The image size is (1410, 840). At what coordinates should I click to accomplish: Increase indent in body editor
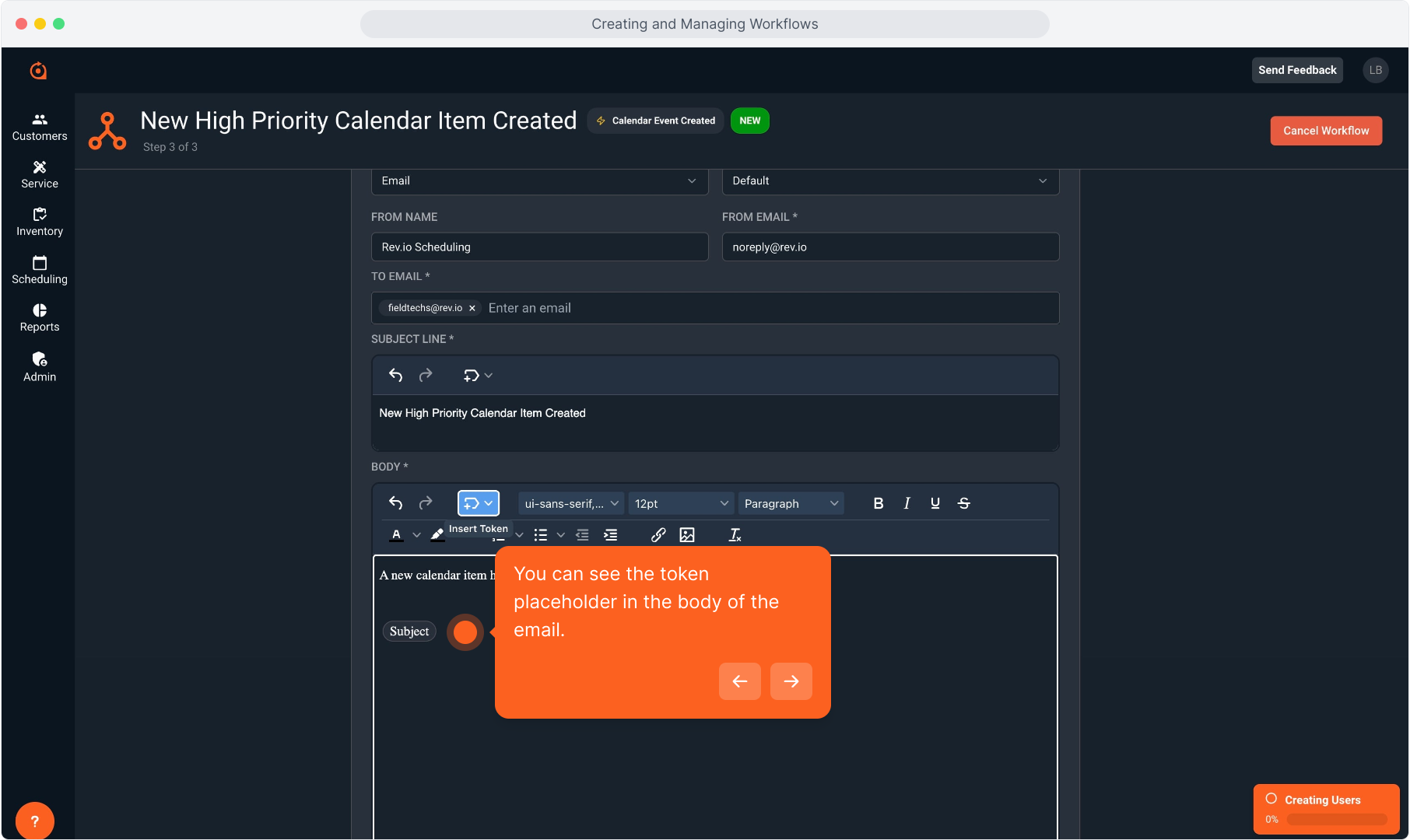611,535
